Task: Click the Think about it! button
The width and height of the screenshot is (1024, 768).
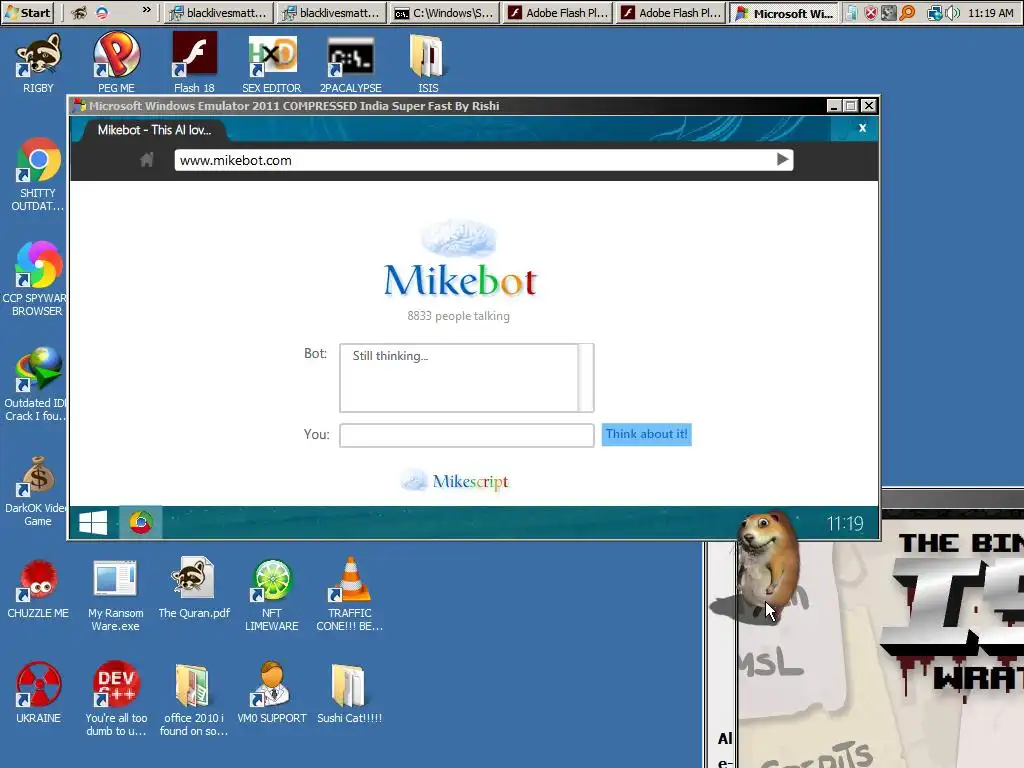Action: [647, 434]
